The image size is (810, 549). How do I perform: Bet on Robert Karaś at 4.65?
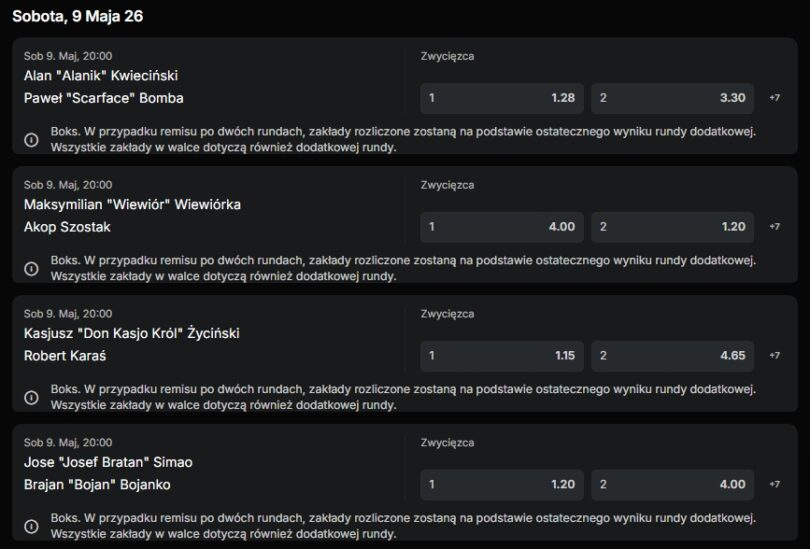click(x=673, y=356)
